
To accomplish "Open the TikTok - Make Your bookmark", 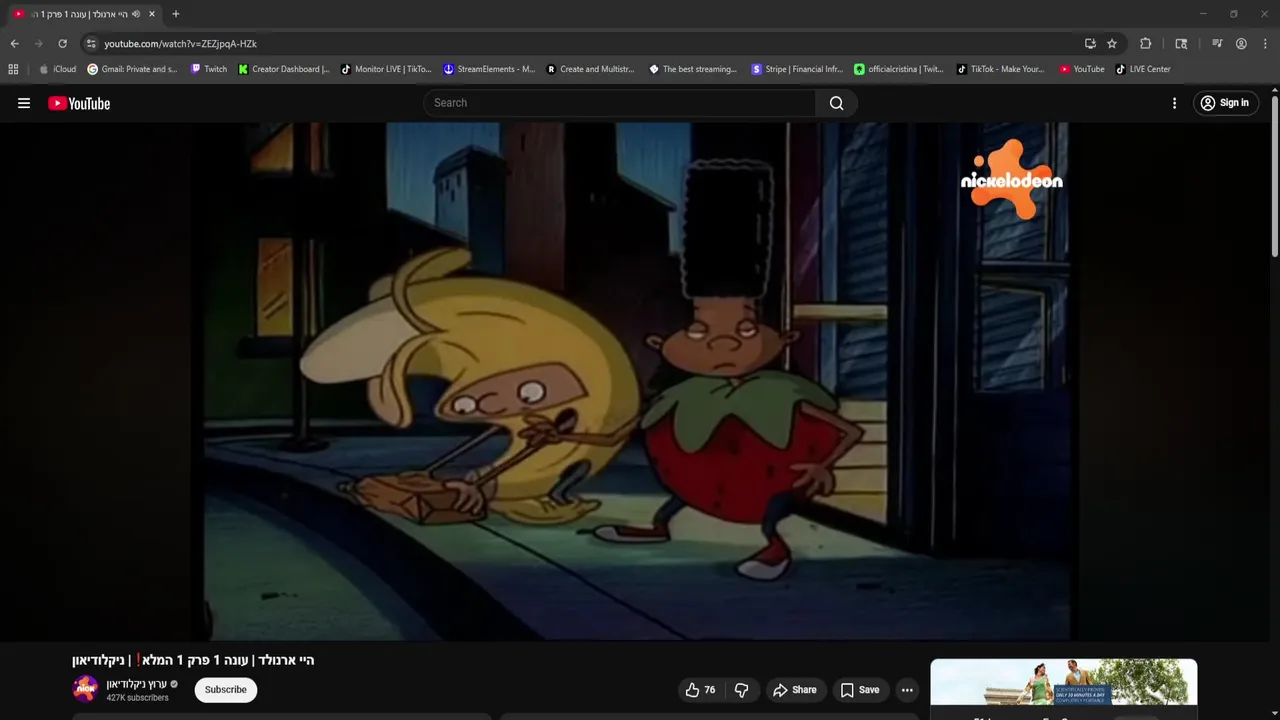I will tap(1001, 69).
